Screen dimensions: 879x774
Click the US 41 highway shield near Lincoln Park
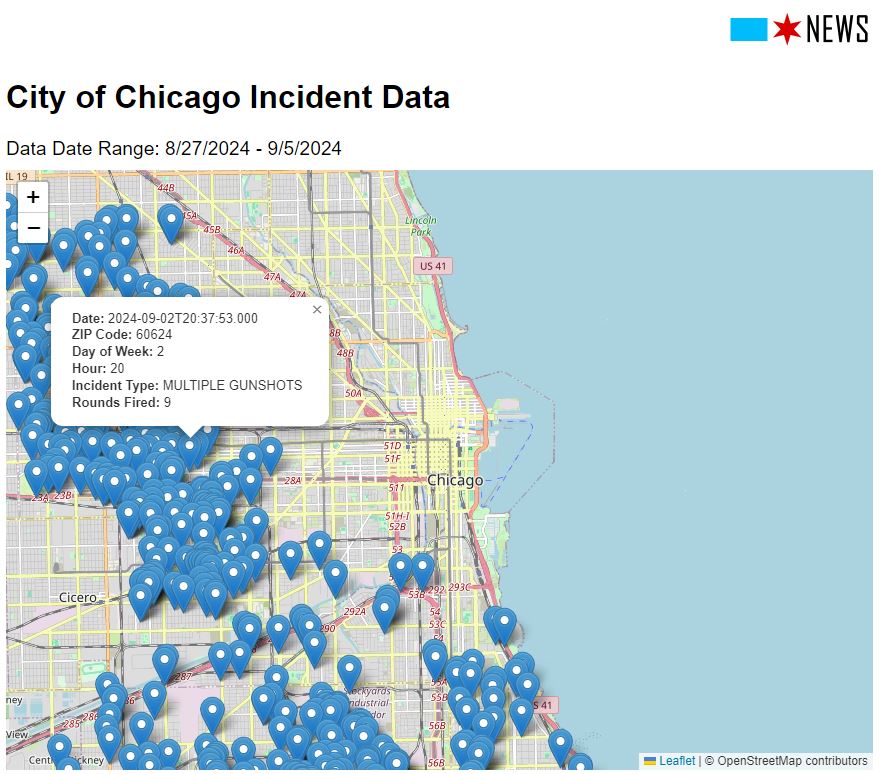pyautogui.click(x=434, y=266)
